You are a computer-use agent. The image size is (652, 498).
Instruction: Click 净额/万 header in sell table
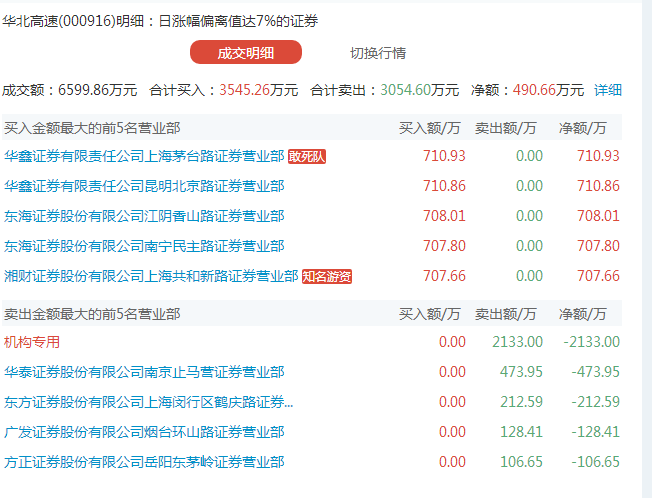tap(583, 314)
